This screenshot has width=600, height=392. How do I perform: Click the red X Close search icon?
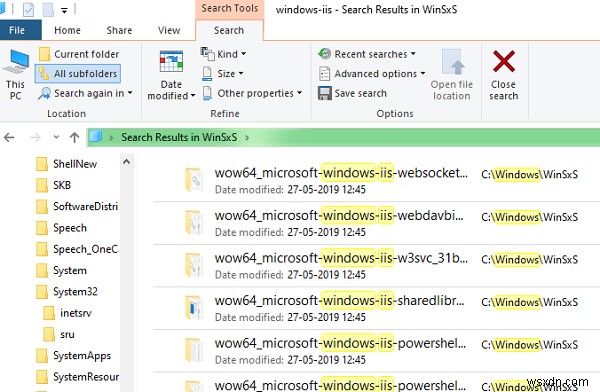[x=504, y=61]
